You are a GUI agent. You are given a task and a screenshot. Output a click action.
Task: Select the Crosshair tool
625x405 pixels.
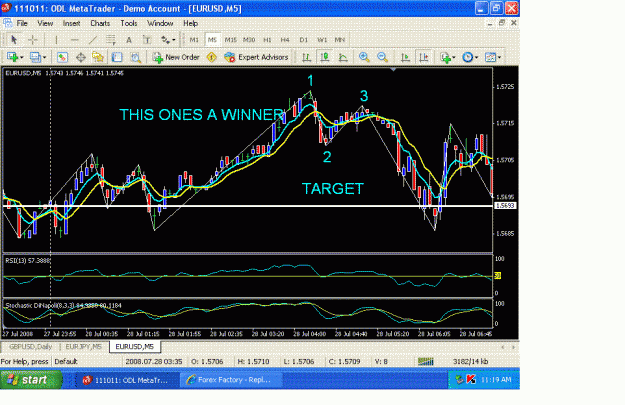[33, 40]
